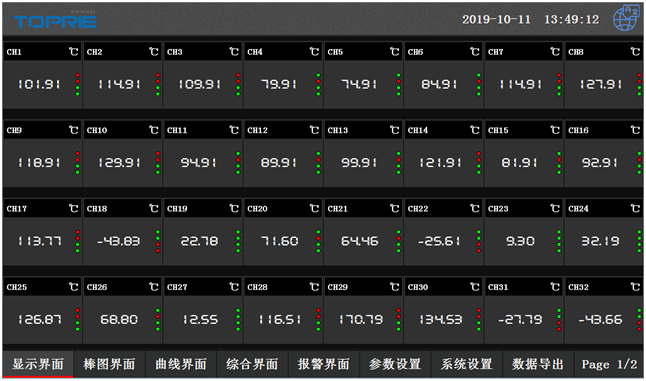The image size is (646, 381).
Task: Select CH19 reading 22.78
Action: [199, 241]
